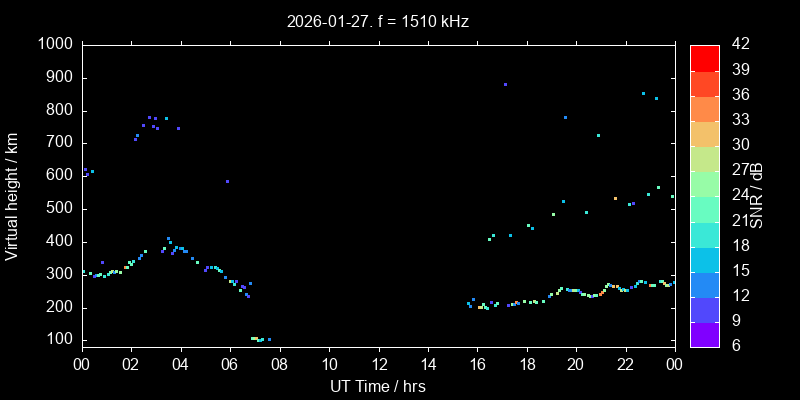Viewport: 800px width, 400px height.
Task: Click the plot title showing 2026-01-27 and 1510 kHz
Action: tap(378, 20)
